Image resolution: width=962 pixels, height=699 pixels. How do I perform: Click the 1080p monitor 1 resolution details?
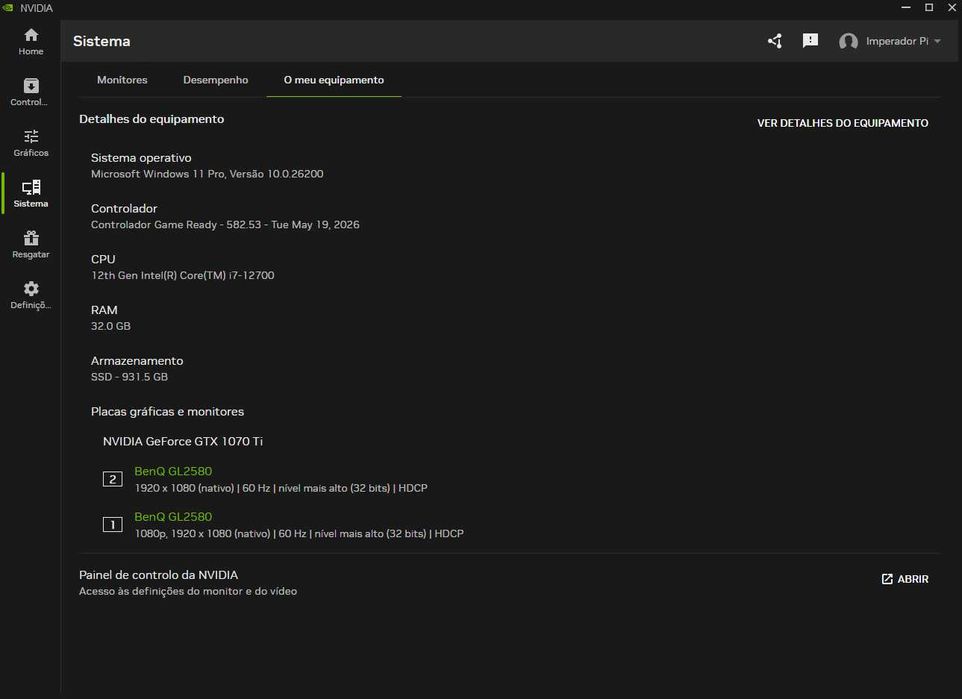pos(299,534)
